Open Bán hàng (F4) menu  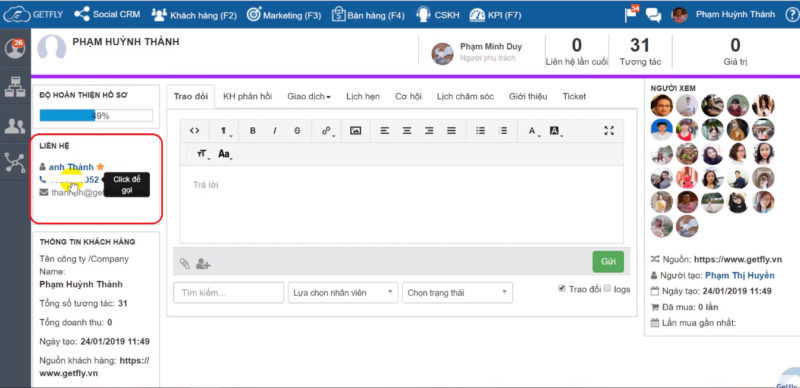coord(368,15)
